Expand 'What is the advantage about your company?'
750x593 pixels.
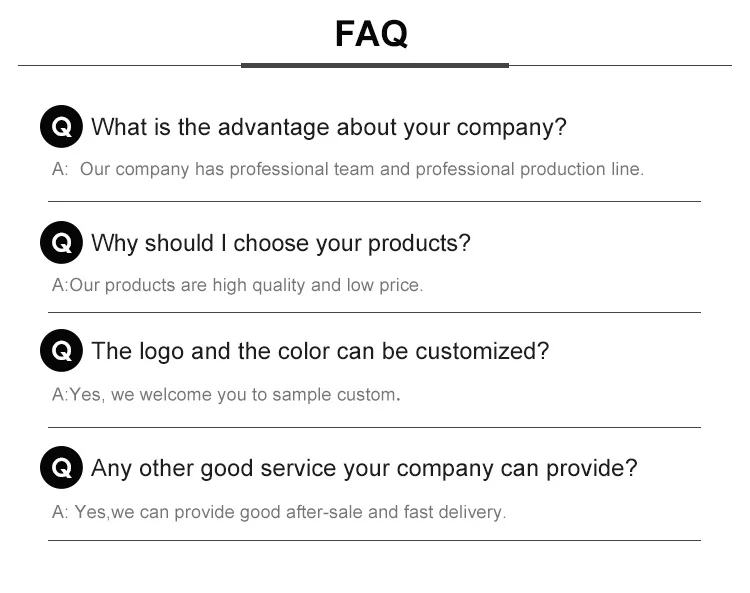328,127
